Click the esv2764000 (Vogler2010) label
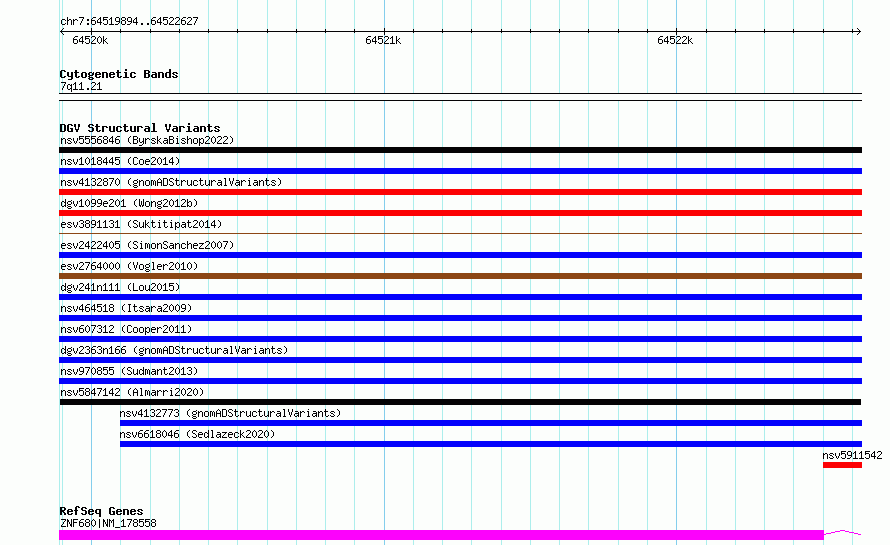Screen dimensions: 890x545 (129, 266)
